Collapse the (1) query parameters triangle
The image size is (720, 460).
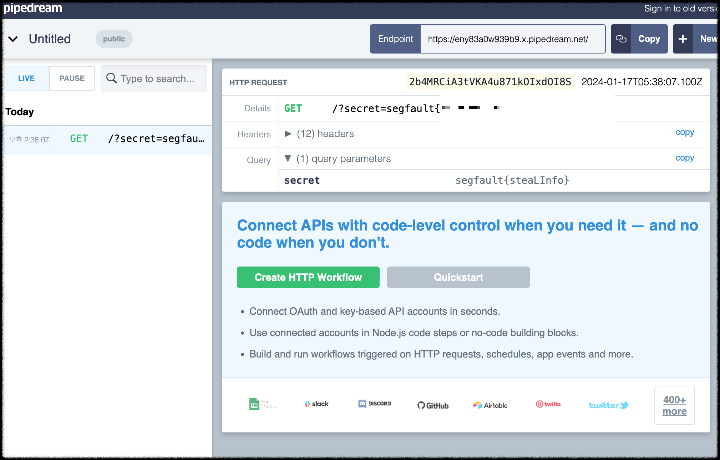click(288, 158)
